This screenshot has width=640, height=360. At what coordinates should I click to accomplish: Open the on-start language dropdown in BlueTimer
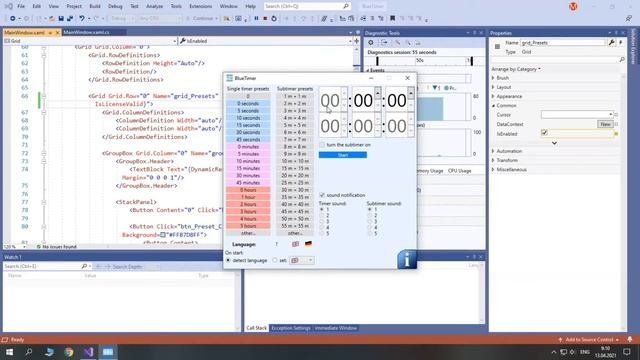tap(302, 260)
